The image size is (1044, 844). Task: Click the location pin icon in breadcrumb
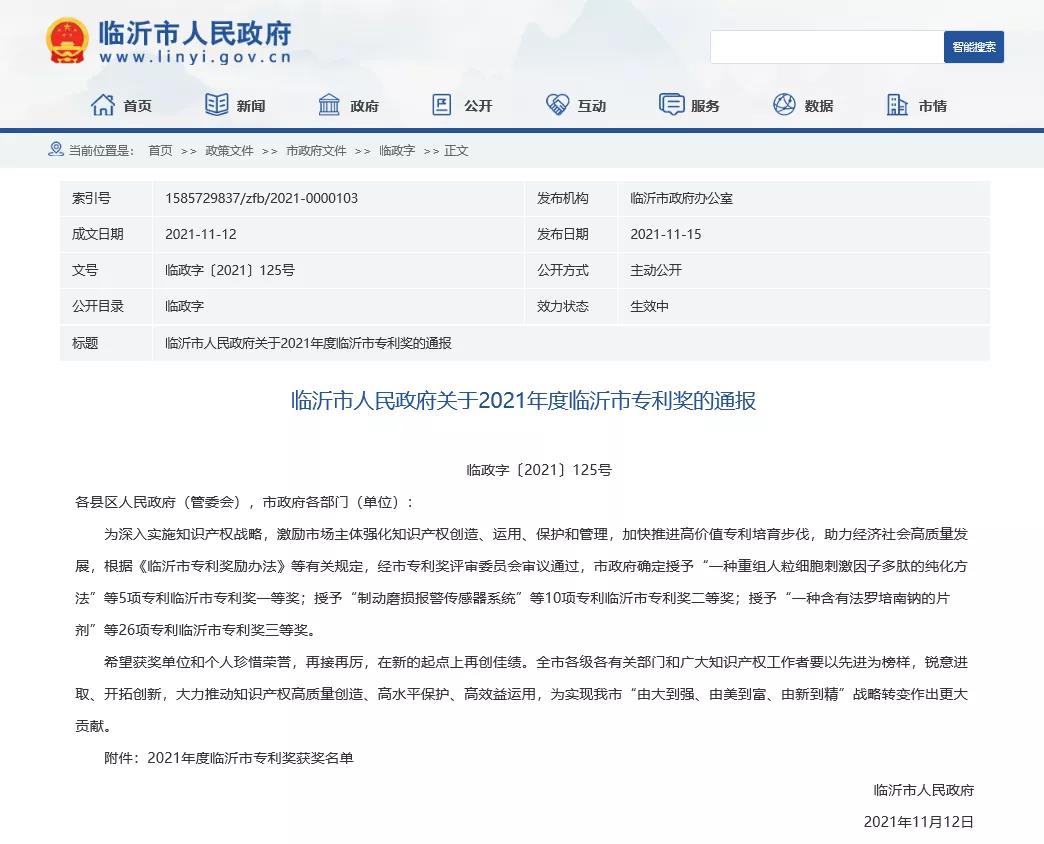pos(56,149)
